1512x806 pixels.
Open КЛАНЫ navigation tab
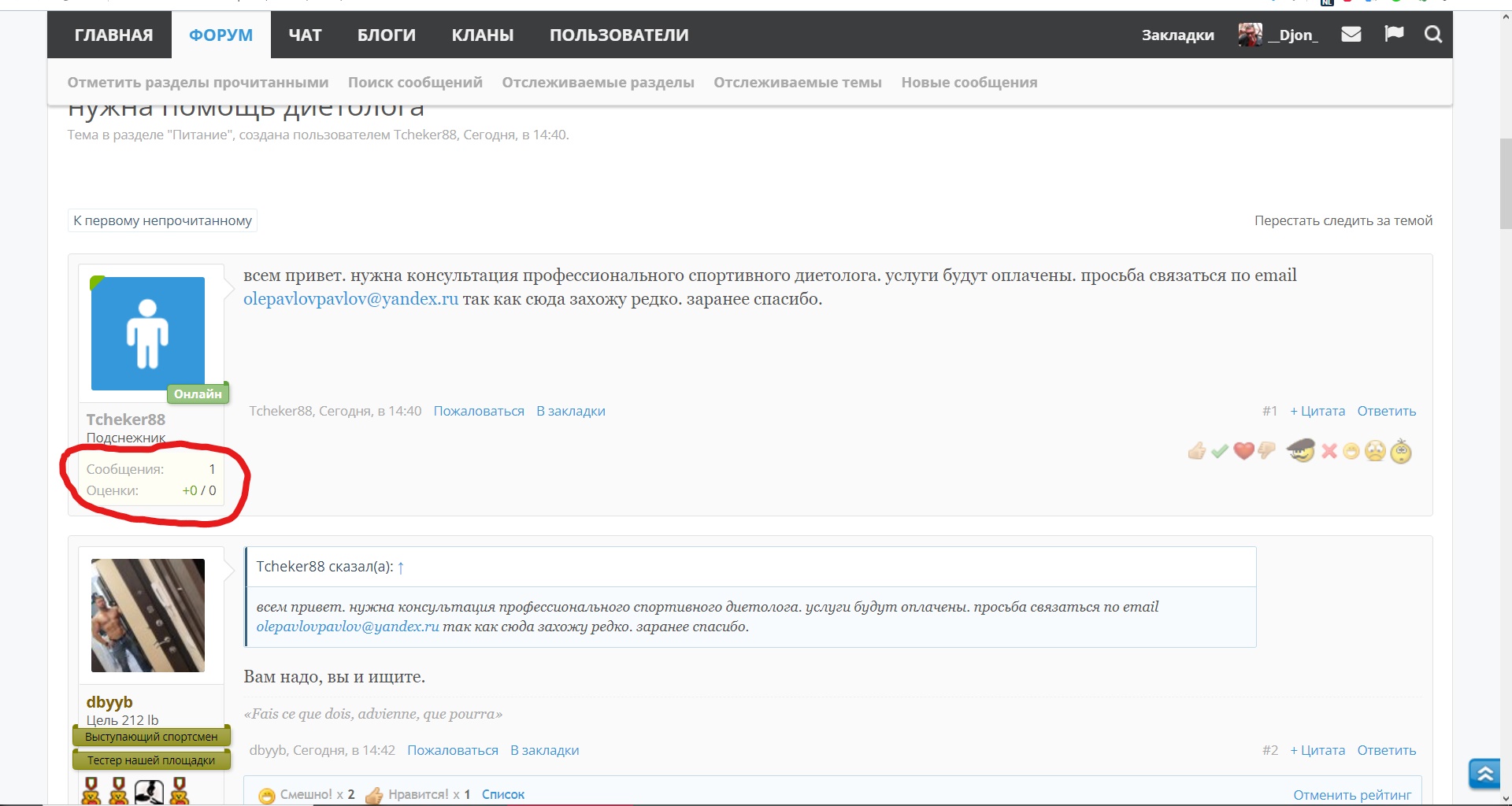click(x=483, y=35)
